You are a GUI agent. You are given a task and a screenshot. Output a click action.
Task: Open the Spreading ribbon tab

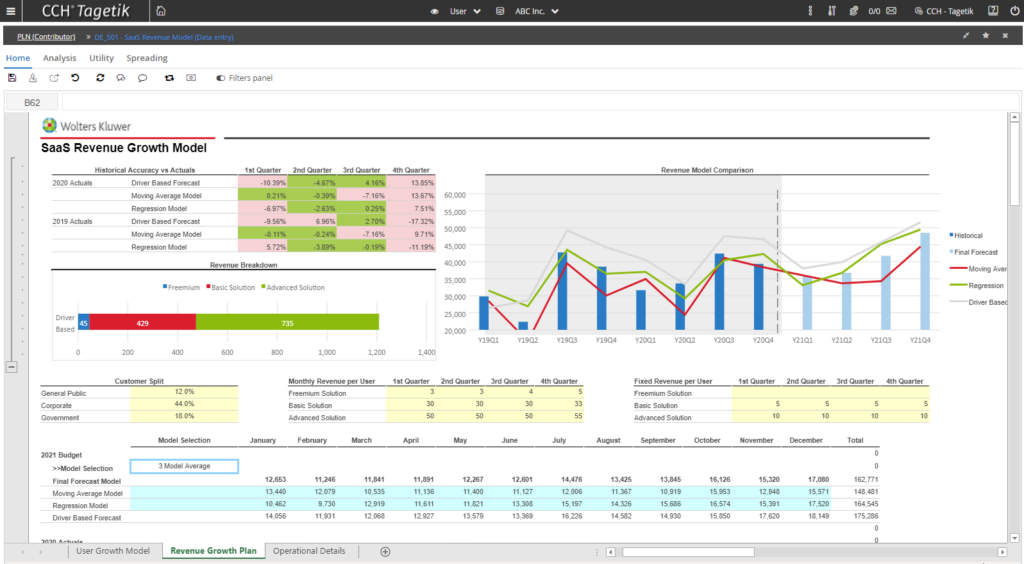tap(147, 58)
